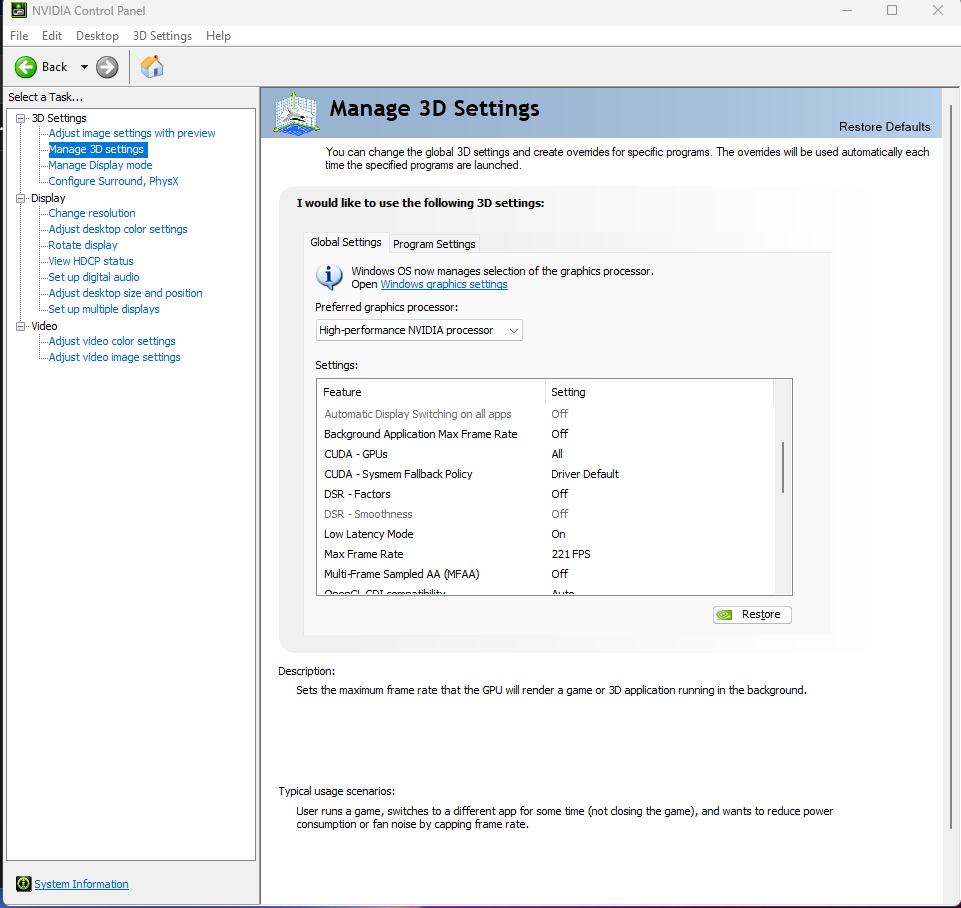The height and width of the screenshot is (908, 961).
Task: Click the Restore button below settings list
Action: coord(752,615)
